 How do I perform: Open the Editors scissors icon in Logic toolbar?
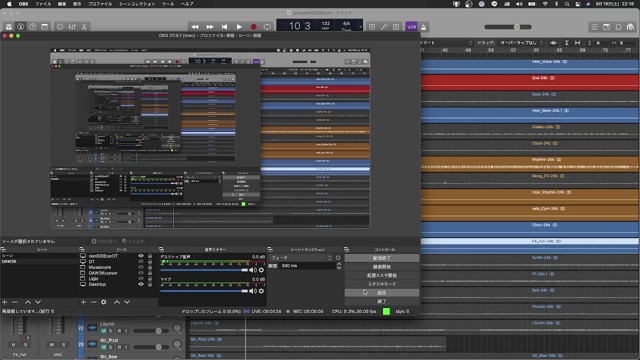84,27
